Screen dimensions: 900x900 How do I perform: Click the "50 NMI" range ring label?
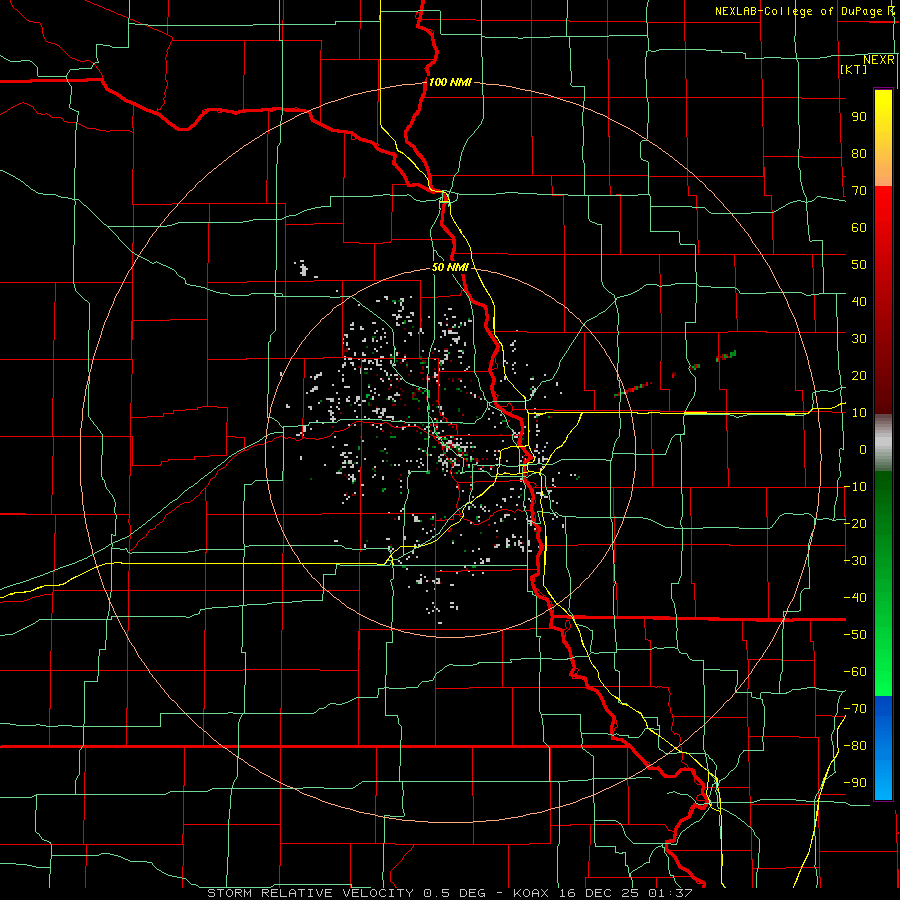point(450,267)
